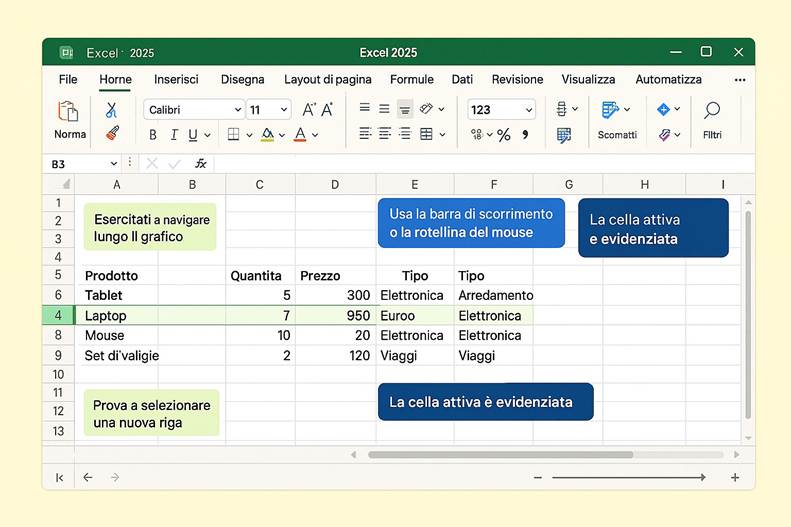Image resolution: width=791 pixels, height=527 pixels.
Task: Zoom in with the plus button
Action: click(x=735, y=477)
